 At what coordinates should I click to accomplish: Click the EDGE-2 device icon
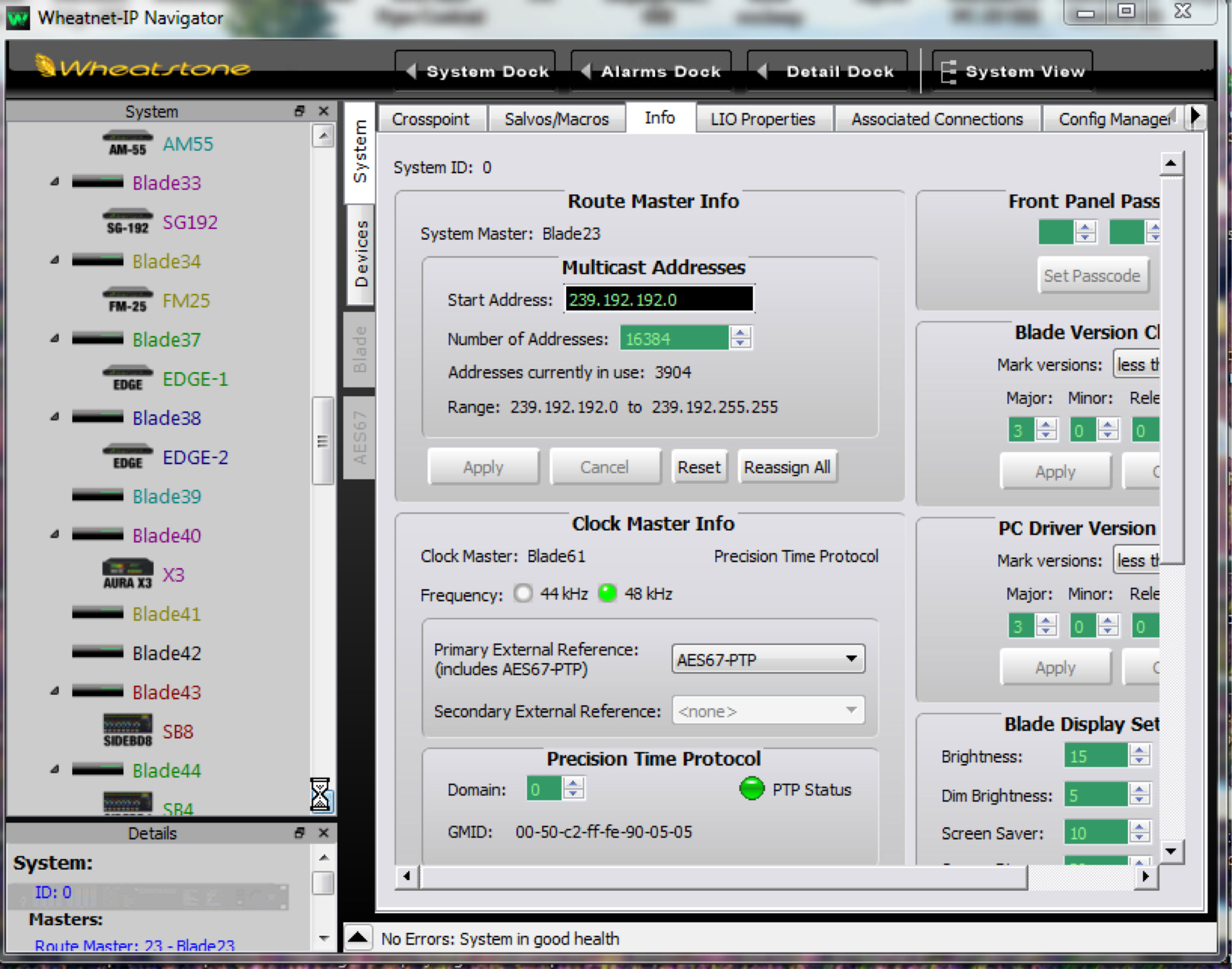pyautogui.click(x=128, y=456)
